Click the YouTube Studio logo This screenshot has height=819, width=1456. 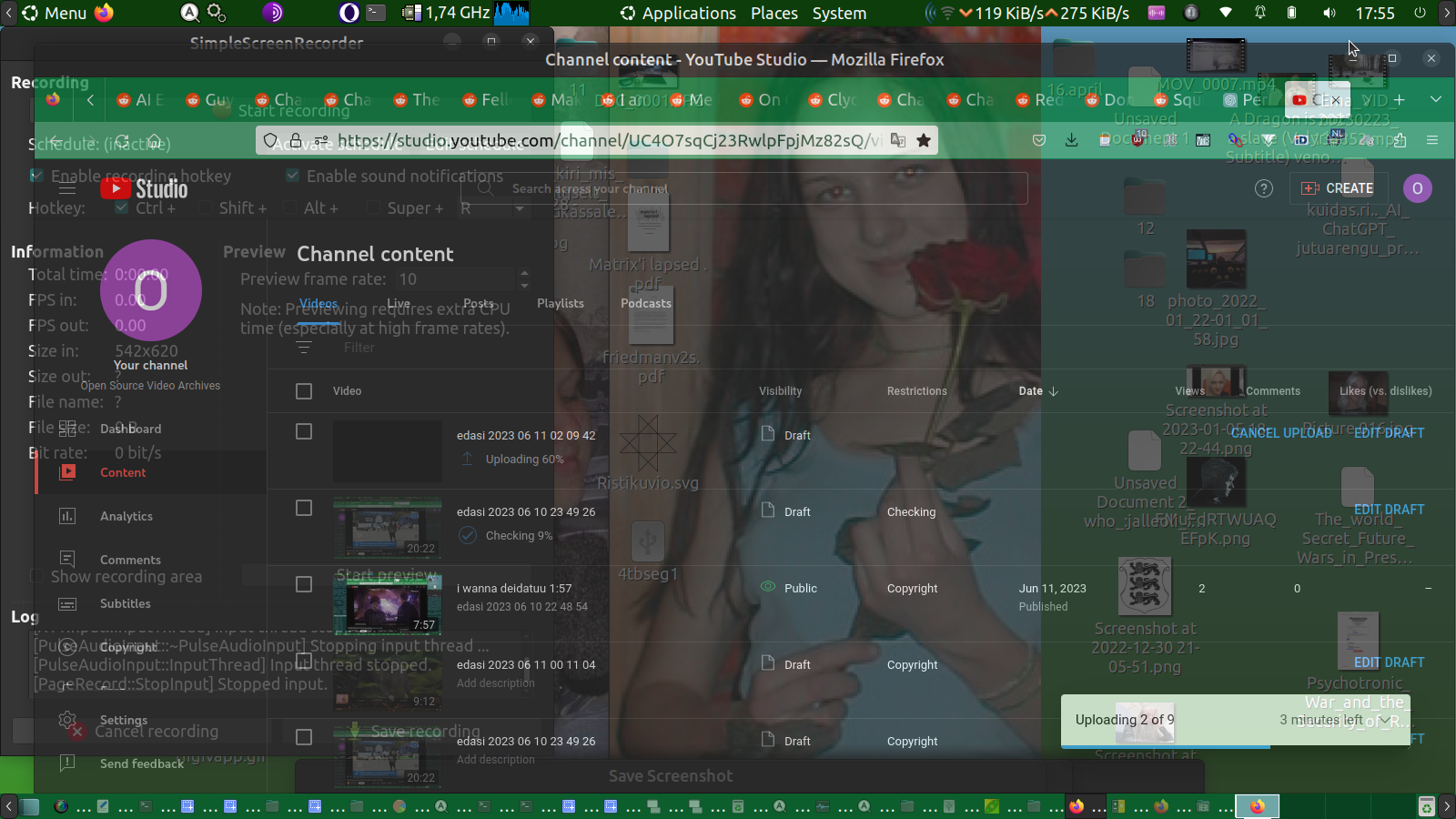click(144, 188)
